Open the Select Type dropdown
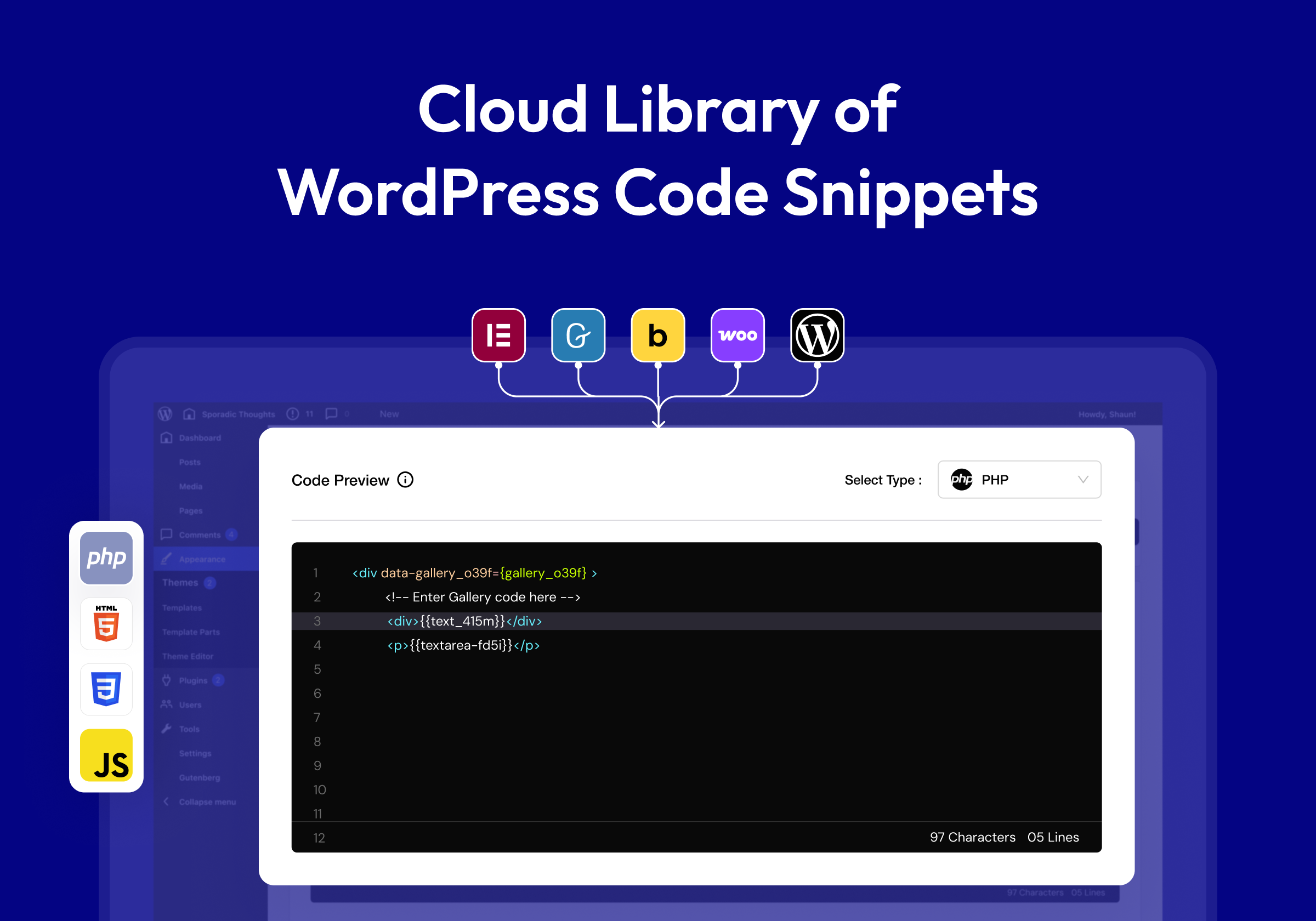The height and width of the screenshot is (921, 1316). 1019,480
